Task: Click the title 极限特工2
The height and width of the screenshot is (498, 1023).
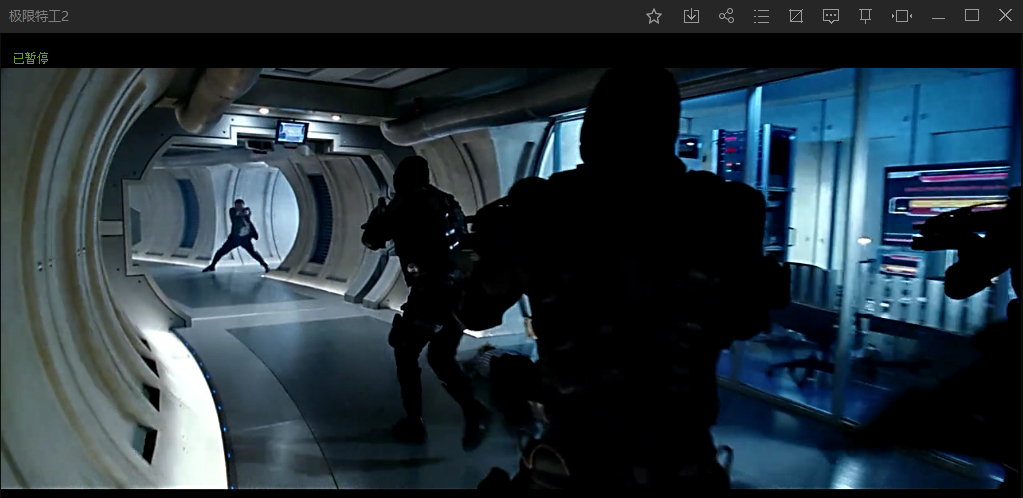Action: 39,16
